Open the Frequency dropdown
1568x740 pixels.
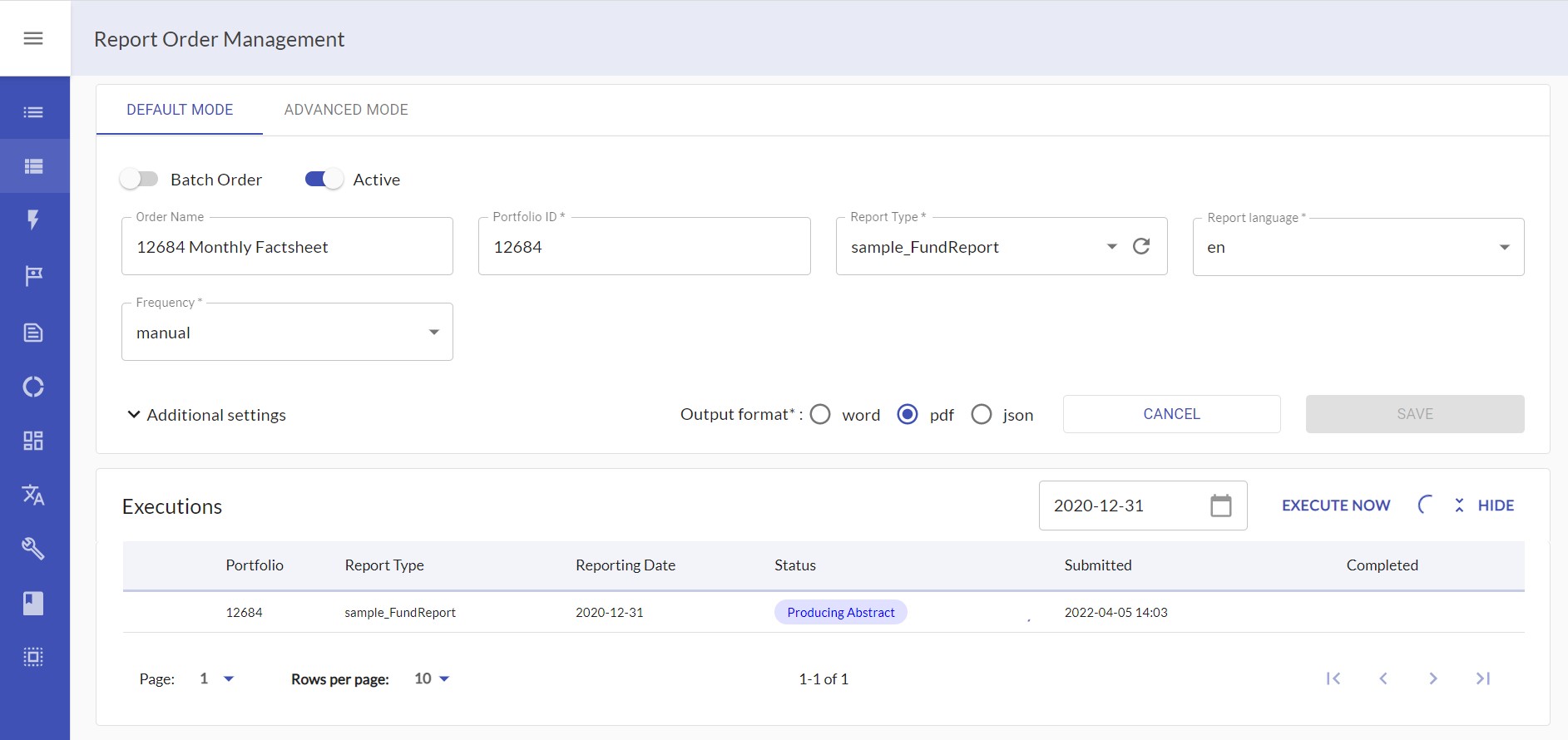tap(287, 333)
